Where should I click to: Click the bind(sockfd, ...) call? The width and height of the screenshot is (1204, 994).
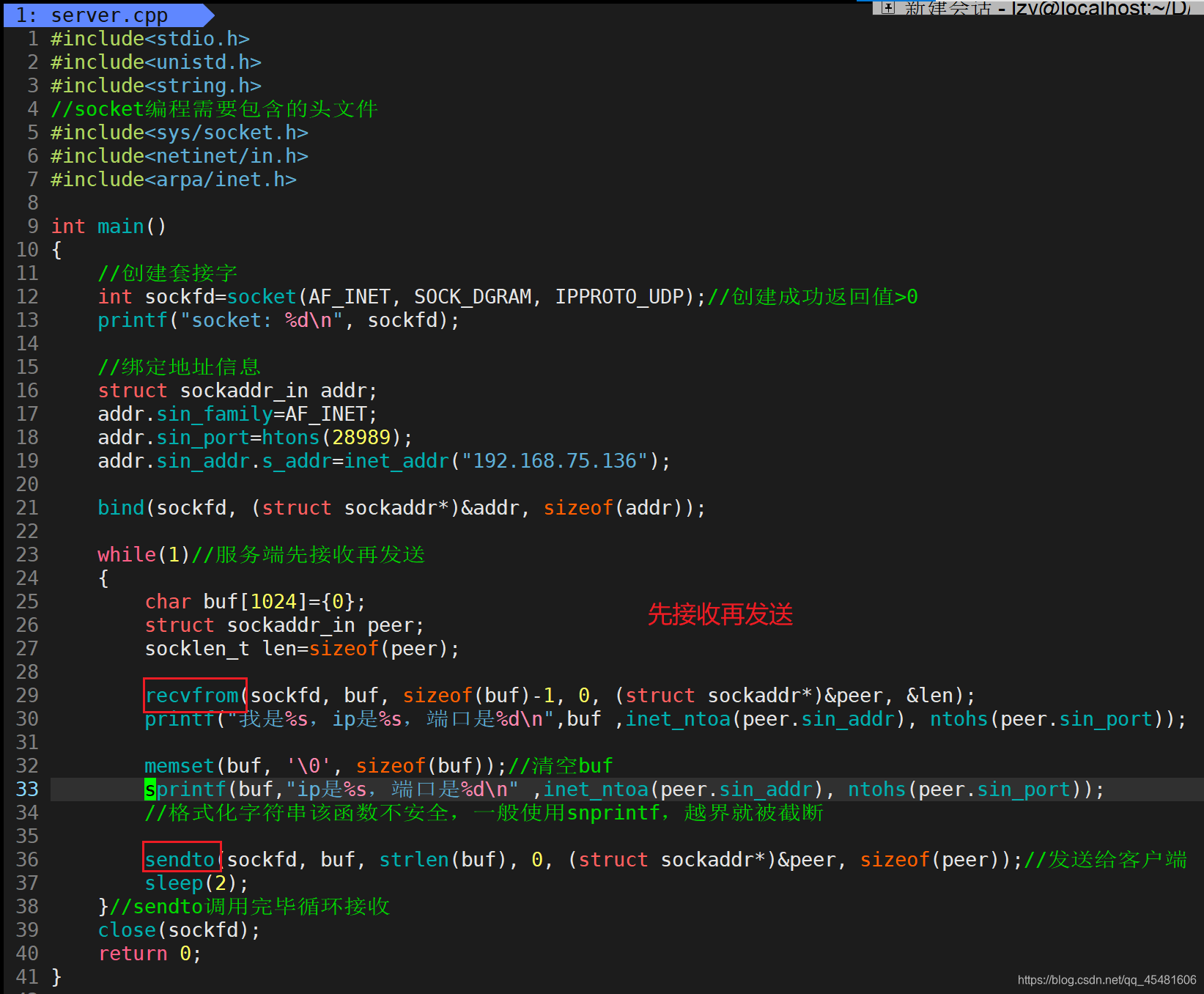click(x=402, y=508)
